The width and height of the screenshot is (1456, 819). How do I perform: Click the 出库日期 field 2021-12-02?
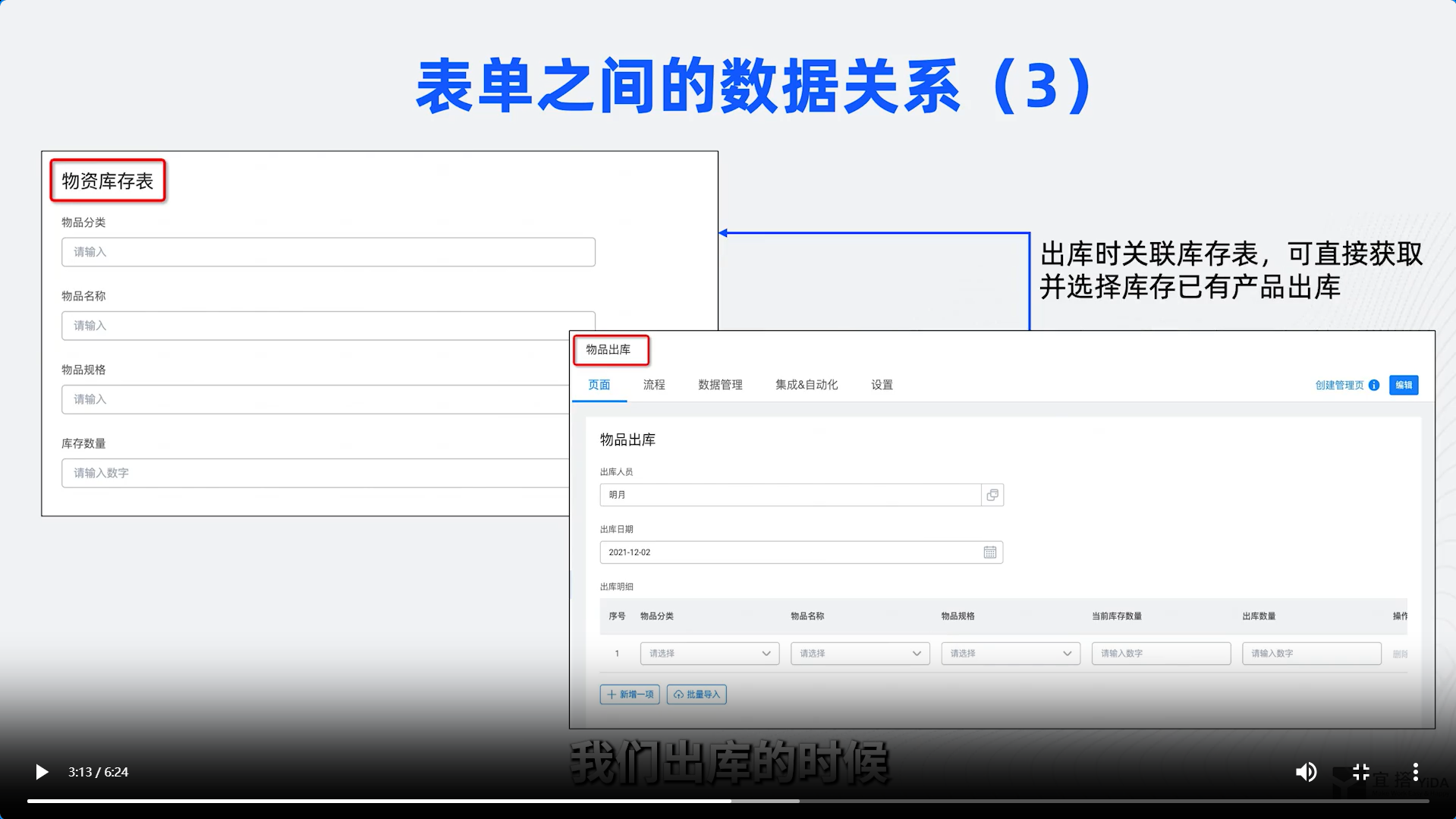pyautogui.click(x=801, y=553)
